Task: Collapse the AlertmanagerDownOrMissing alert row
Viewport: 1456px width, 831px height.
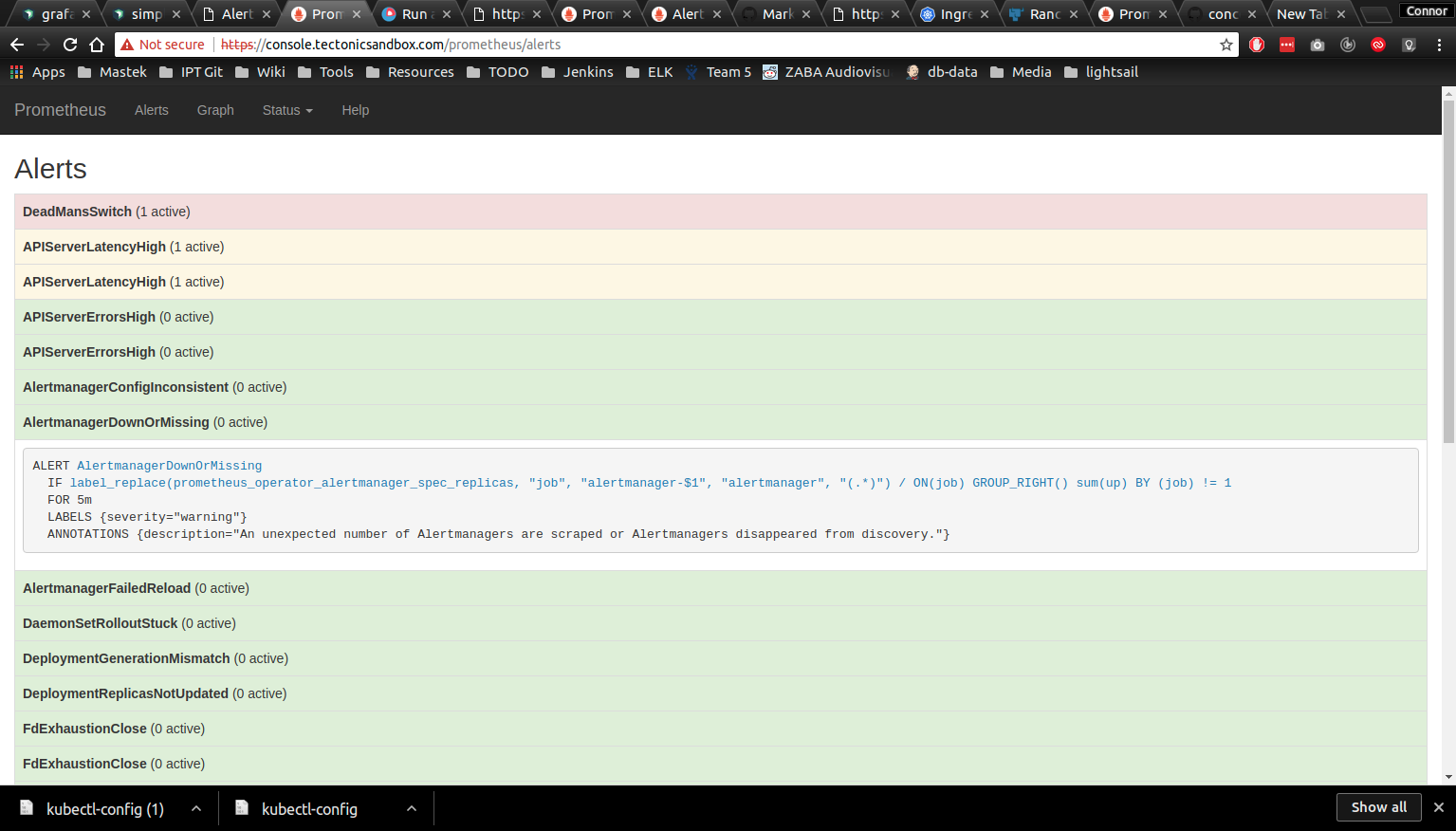Action: click(721, 422)
